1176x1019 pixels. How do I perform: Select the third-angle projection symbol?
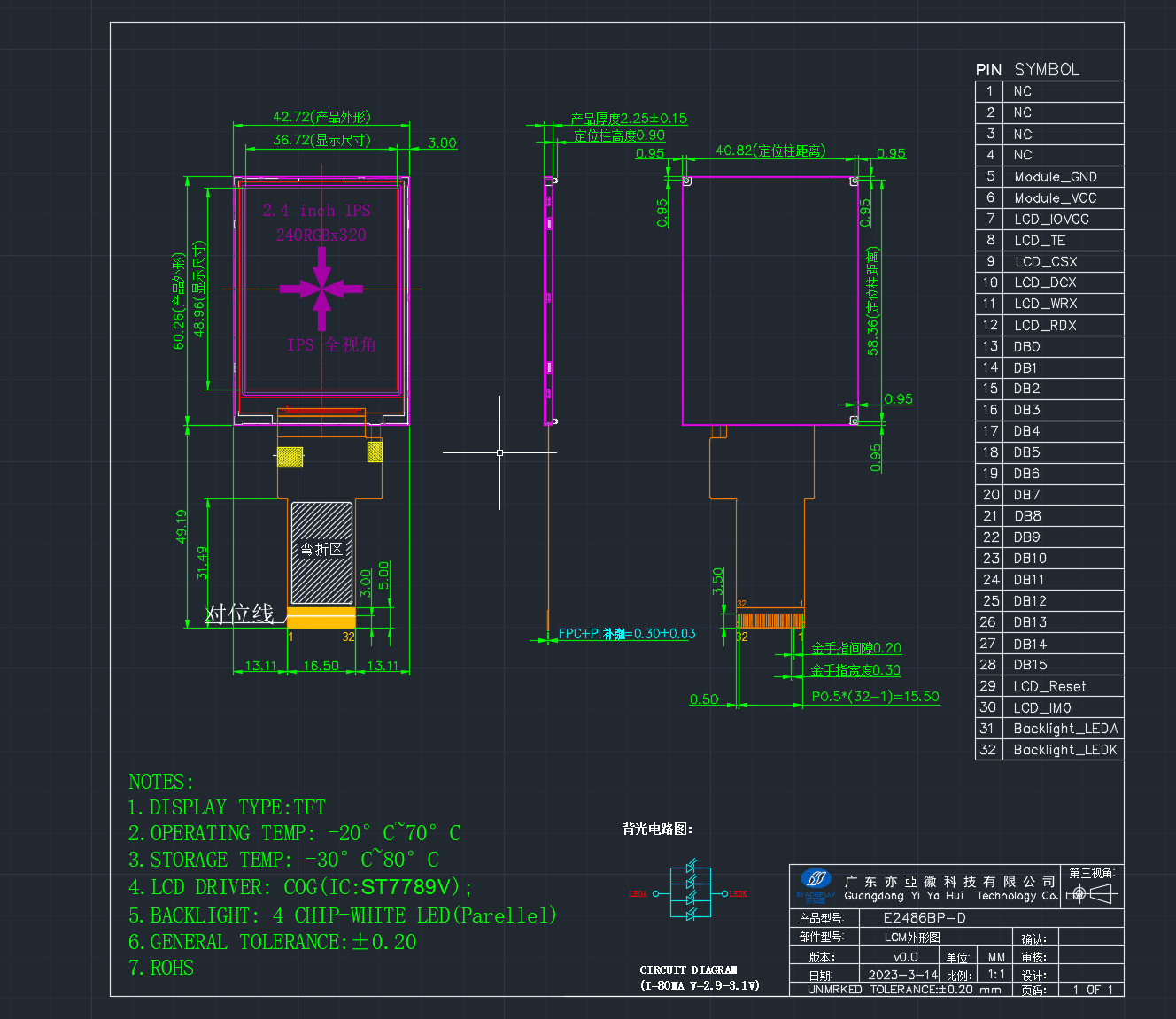pos(1091,894)
